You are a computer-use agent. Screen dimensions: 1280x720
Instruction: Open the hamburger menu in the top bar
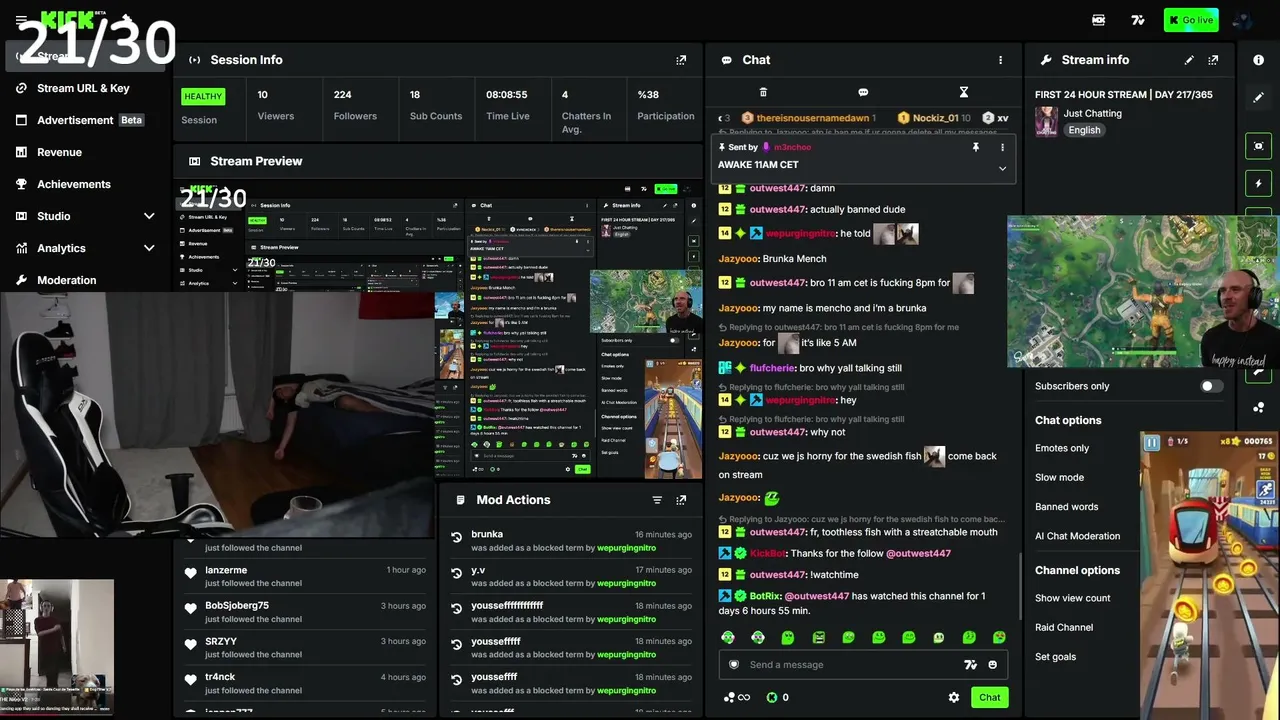click(x=21, y=20)
